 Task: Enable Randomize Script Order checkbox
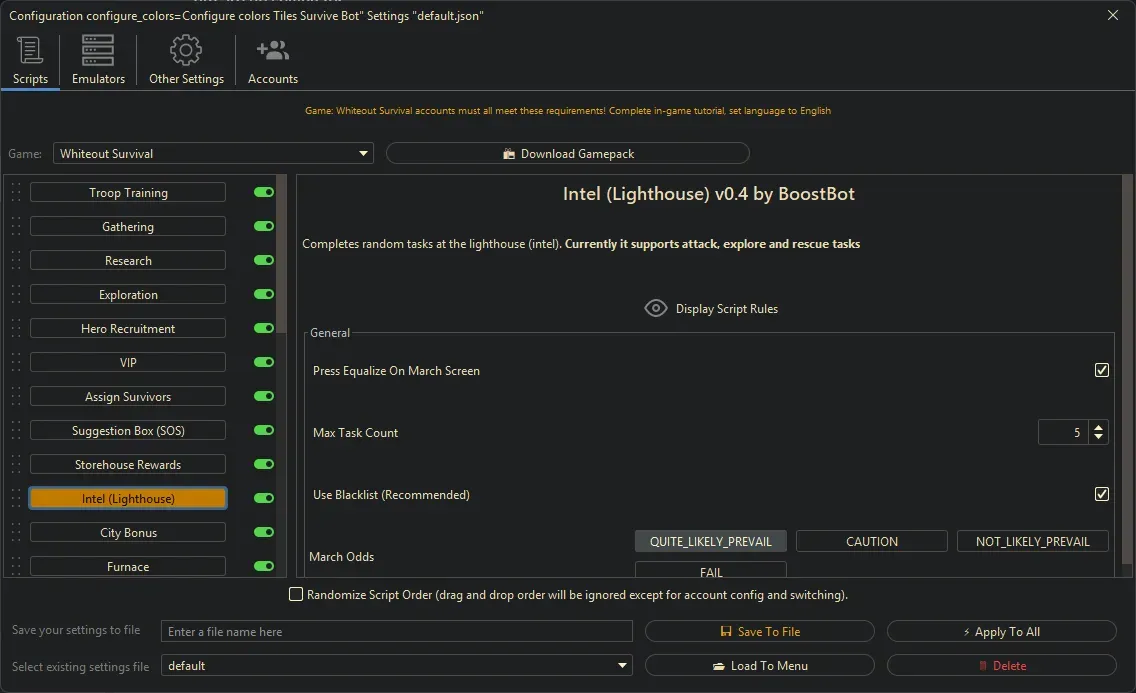pos(296,595)
